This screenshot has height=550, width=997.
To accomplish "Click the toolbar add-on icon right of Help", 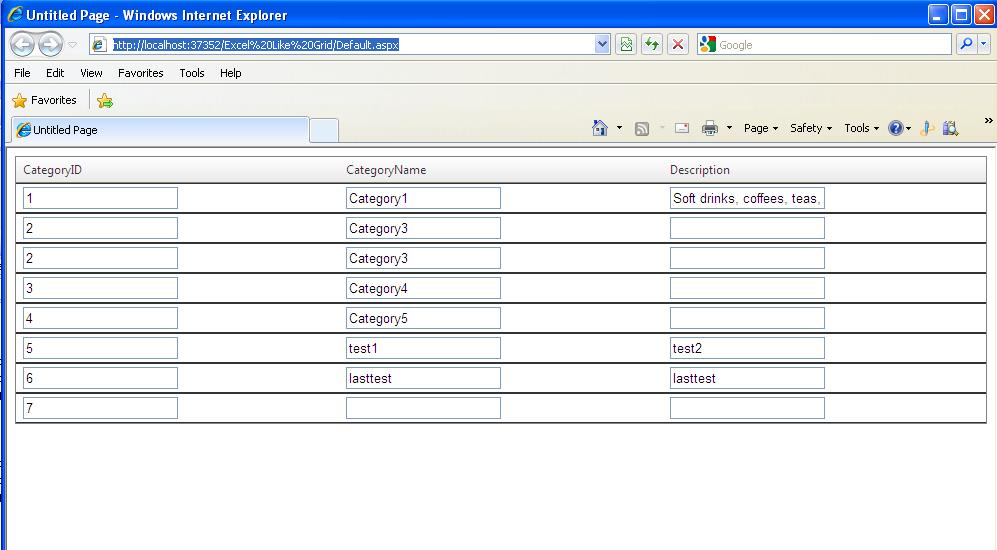I will 927,128.
